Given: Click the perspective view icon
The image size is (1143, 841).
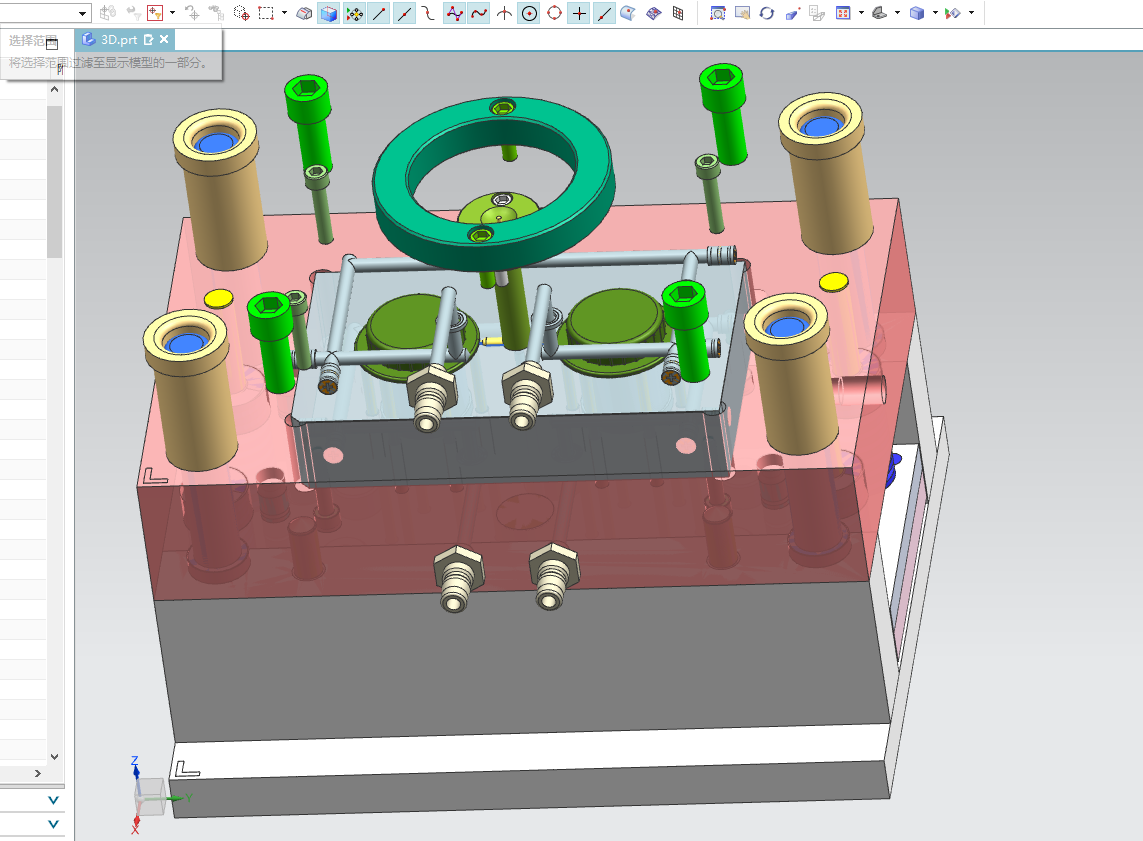Looking at the screenshot, I should pyautogui.click(x=793, y=13).
